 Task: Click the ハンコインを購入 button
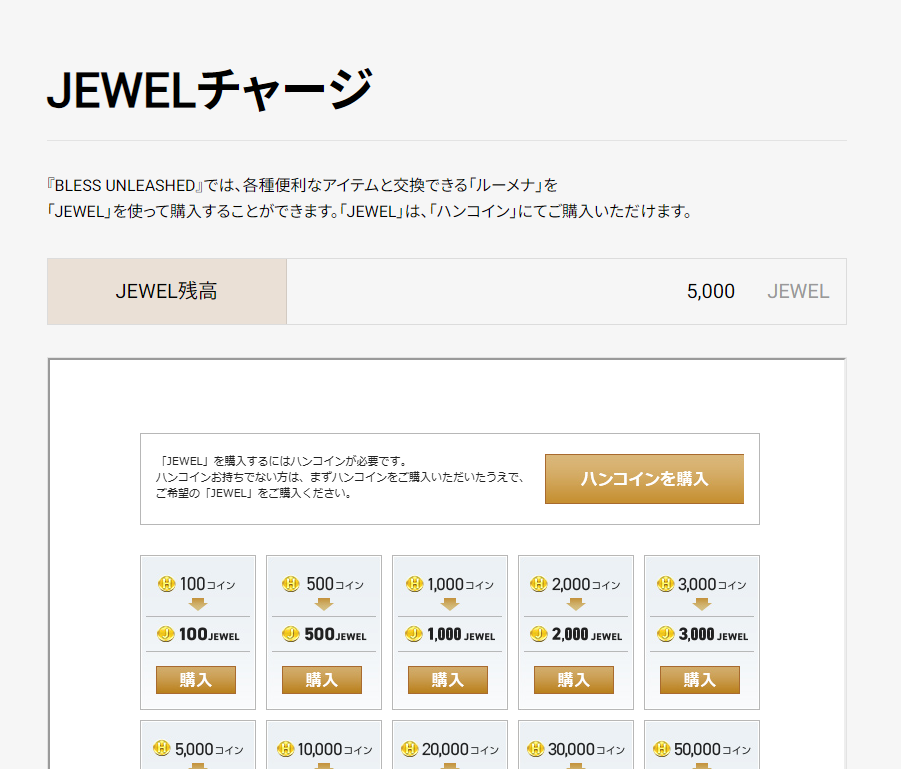pyautogui.click(x=644, y=479)
